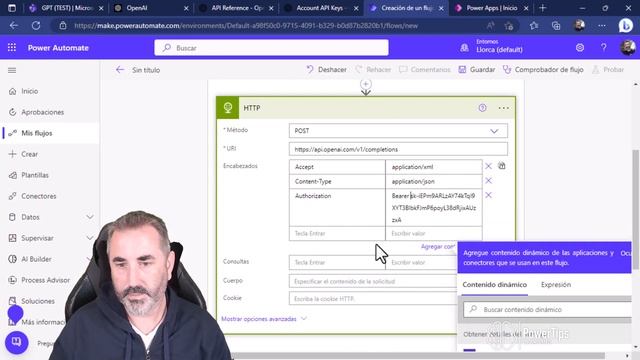
Task: Remove the Authorization header row
Action: [488, 195]
